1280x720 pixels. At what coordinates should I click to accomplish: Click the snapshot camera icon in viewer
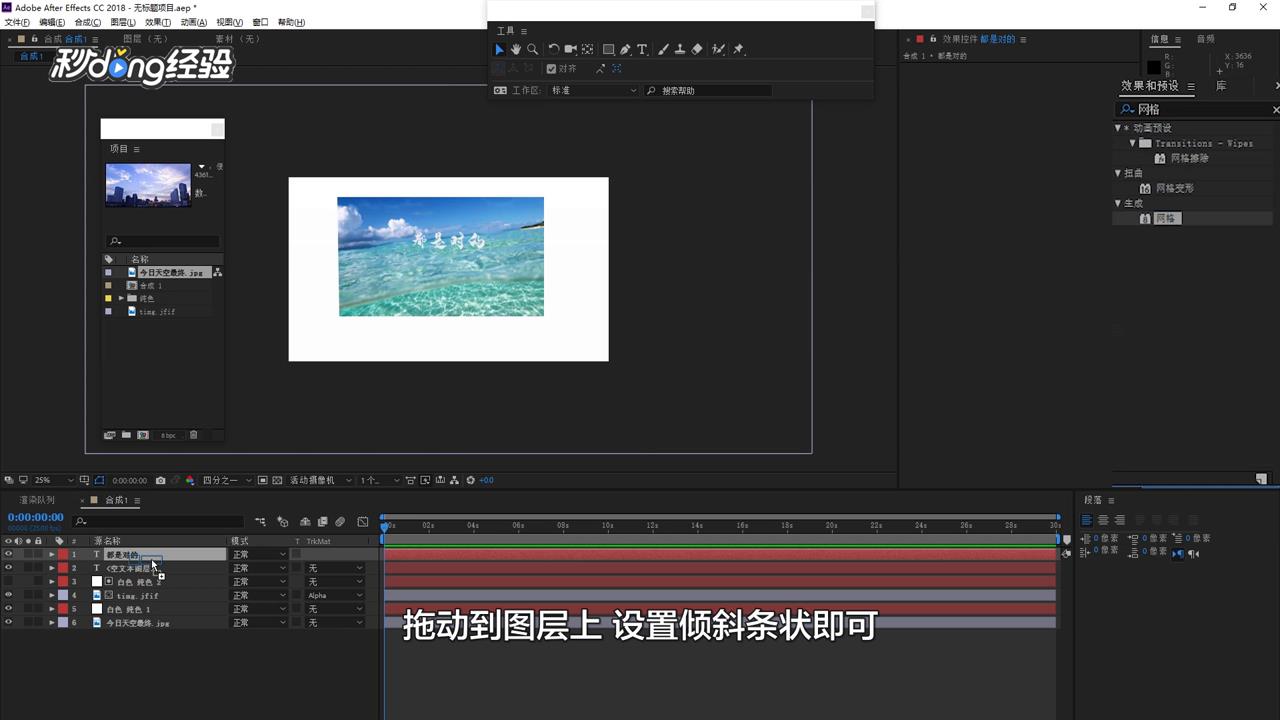pos(160,480)
